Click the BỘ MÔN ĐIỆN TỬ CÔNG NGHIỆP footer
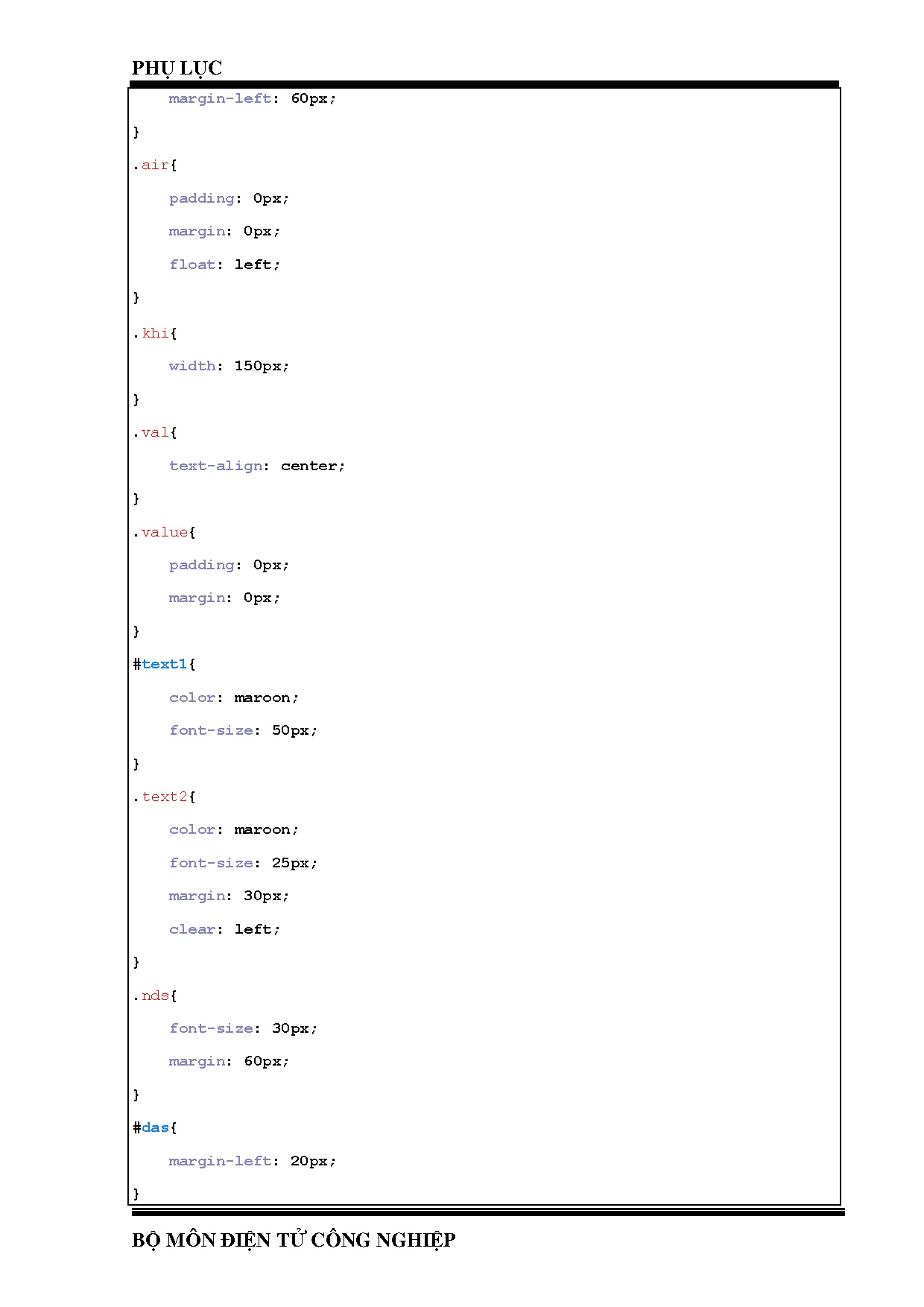The height and width of the screenshot is (1307, 924). click(293, 1240)
